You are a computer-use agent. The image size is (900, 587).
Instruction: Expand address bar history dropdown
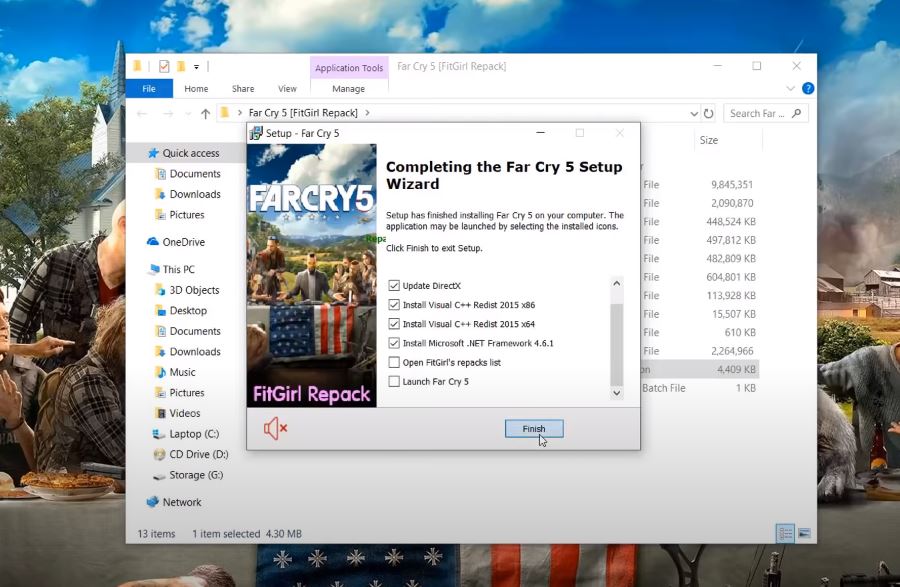tap(693, 114)
